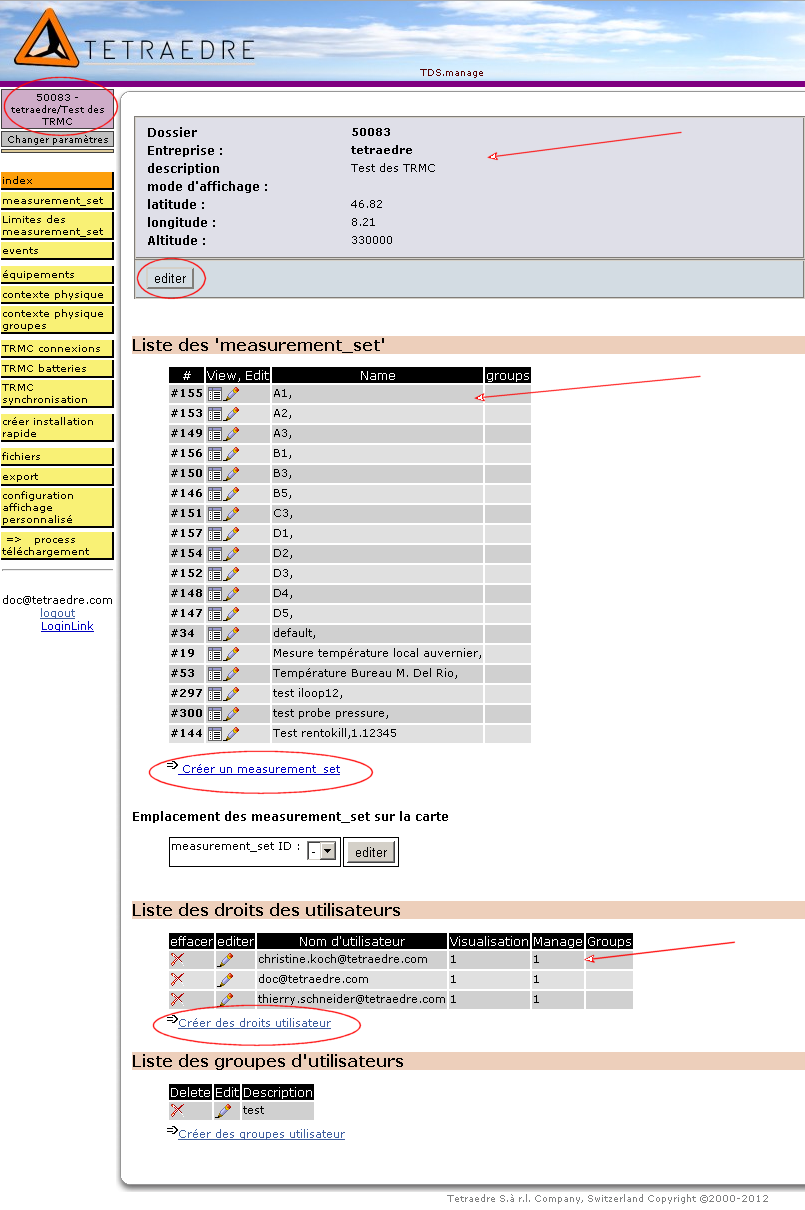Viewport: 805px width, 1210px height.
Task: Follow 'Créer un measurement_set' link
Action: 260,770
